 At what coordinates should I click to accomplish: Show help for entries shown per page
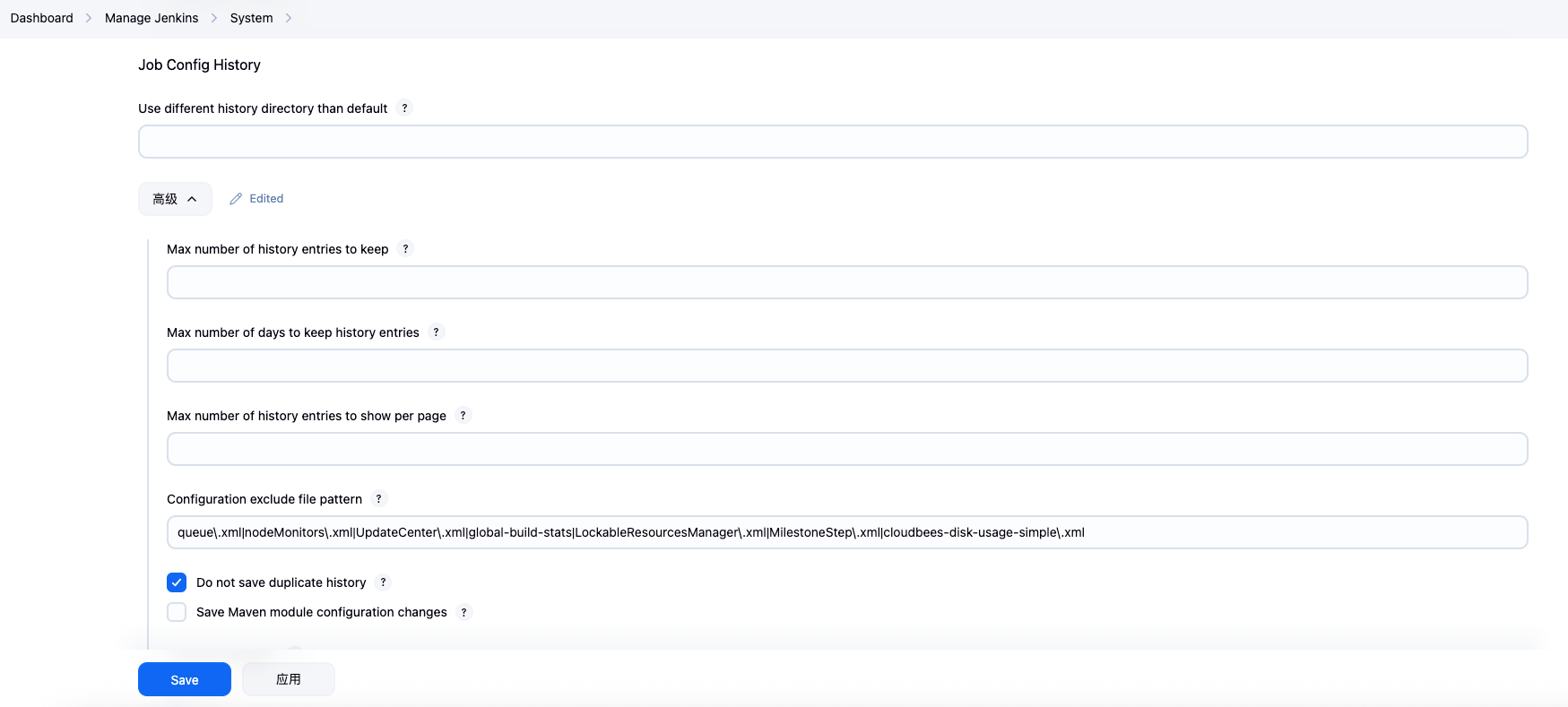(x=463, y=416)
